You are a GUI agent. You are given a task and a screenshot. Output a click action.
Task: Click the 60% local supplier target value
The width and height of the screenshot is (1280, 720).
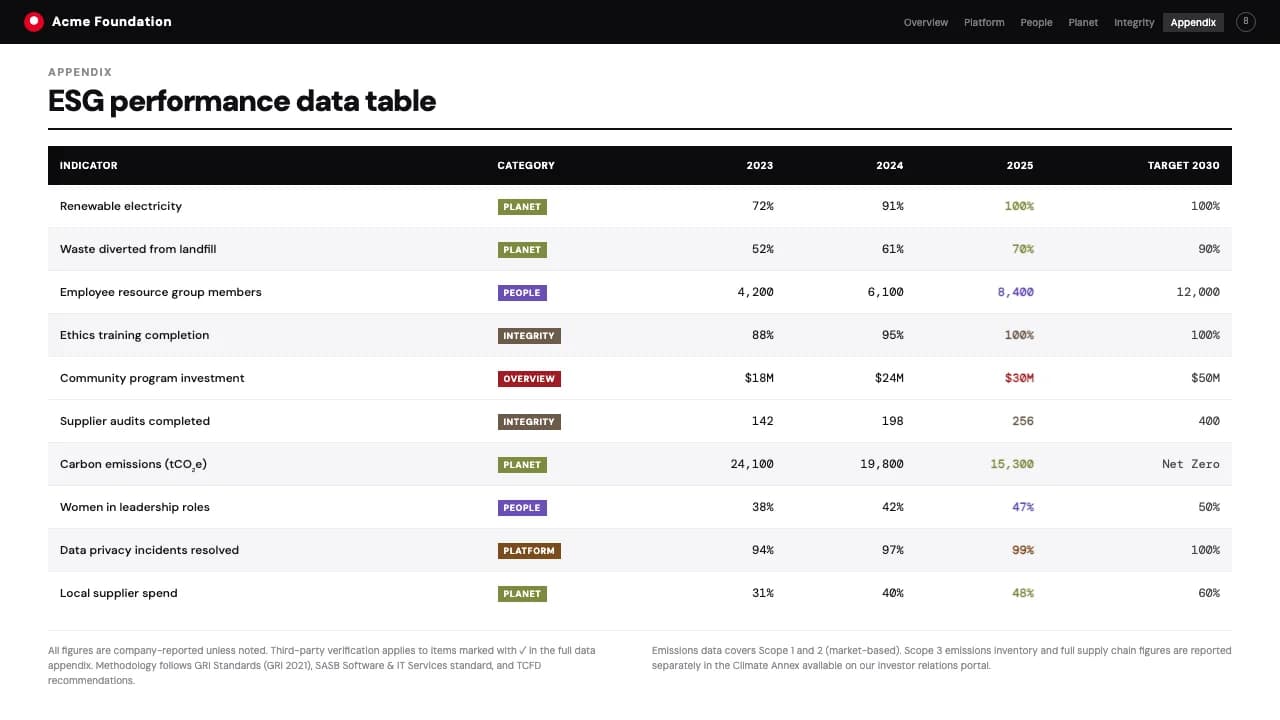[1209, 593]
